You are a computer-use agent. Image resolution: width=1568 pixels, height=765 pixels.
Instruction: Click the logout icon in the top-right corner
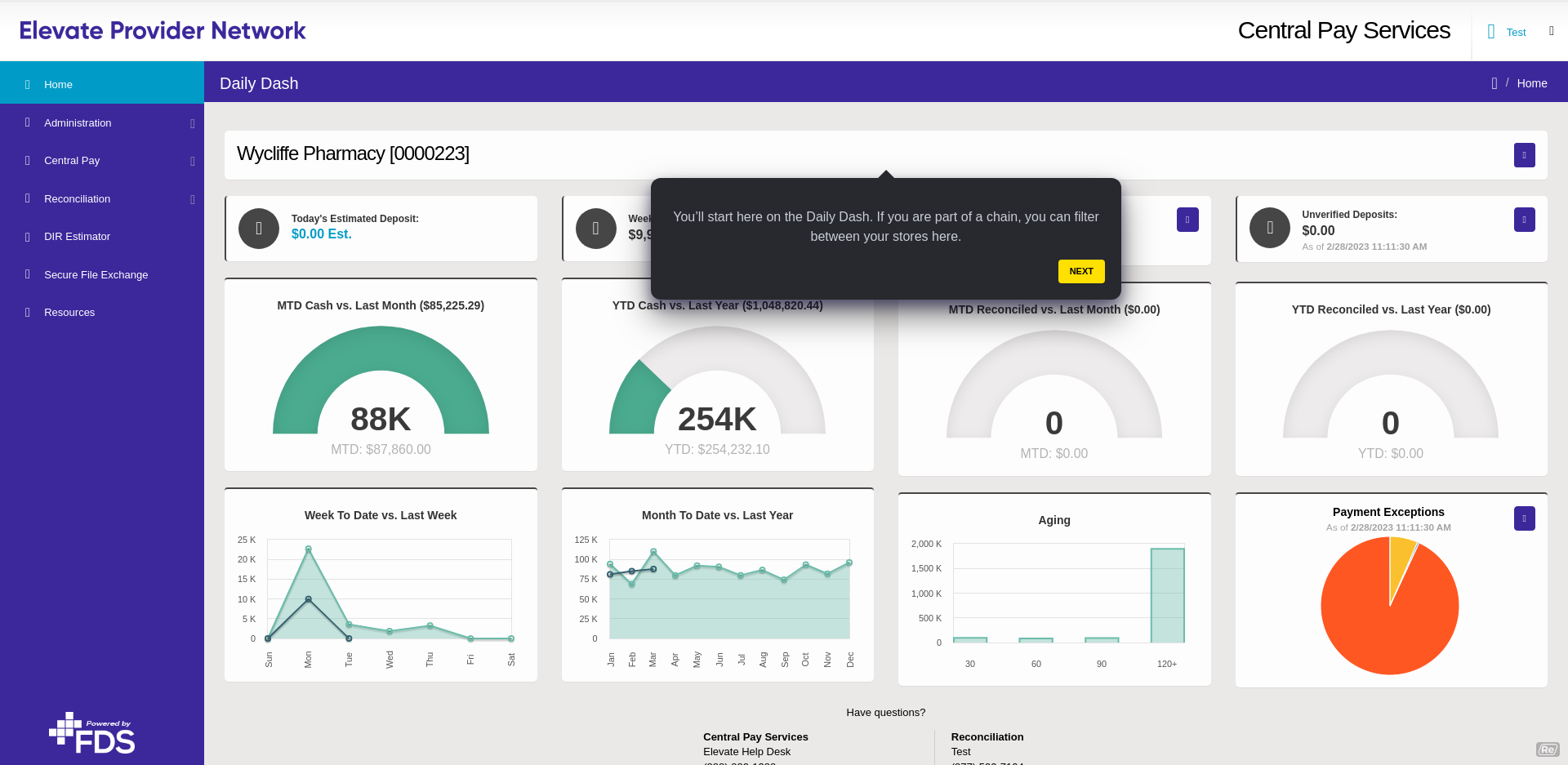1552,30
